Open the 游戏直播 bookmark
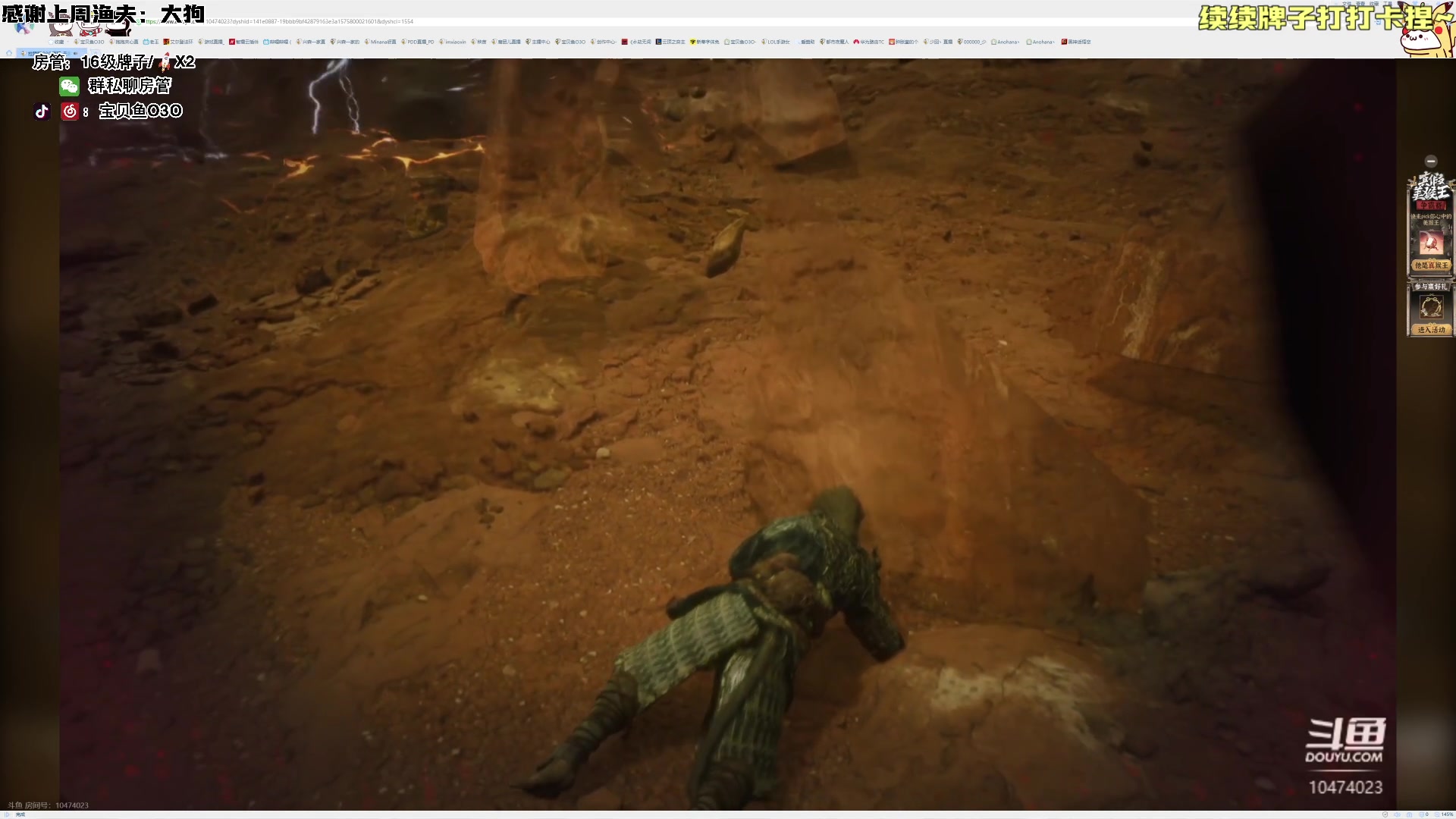Image resolution: width=1456 pixels, height=819 pixels. (x=211, y=42)
